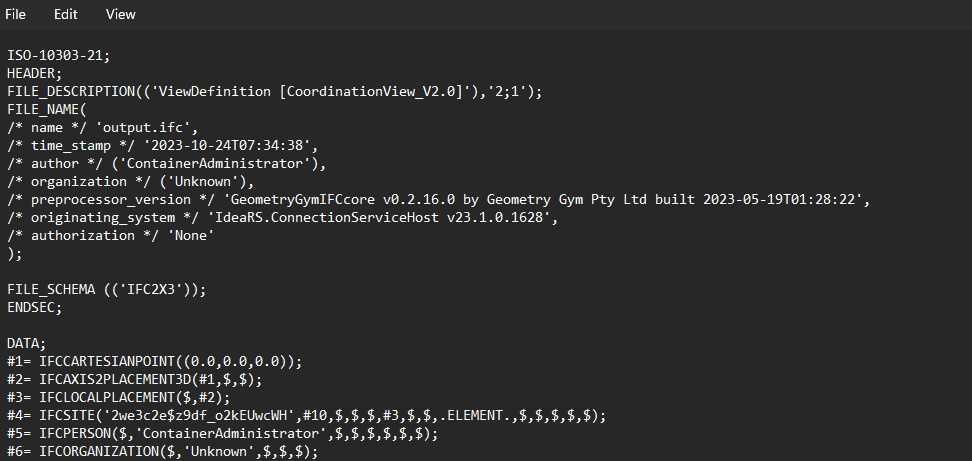Click the FILE_SCHEMA IFC2X3 line

[x=106, y=290]
